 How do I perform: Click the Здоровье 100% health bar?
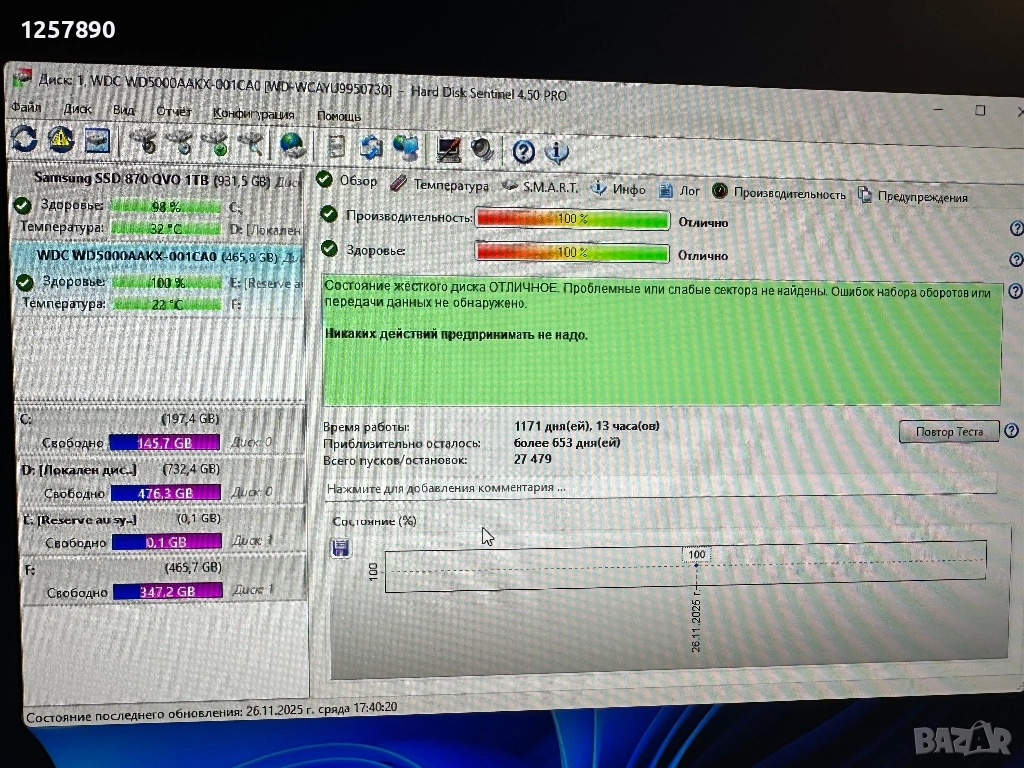click(572, 253)
